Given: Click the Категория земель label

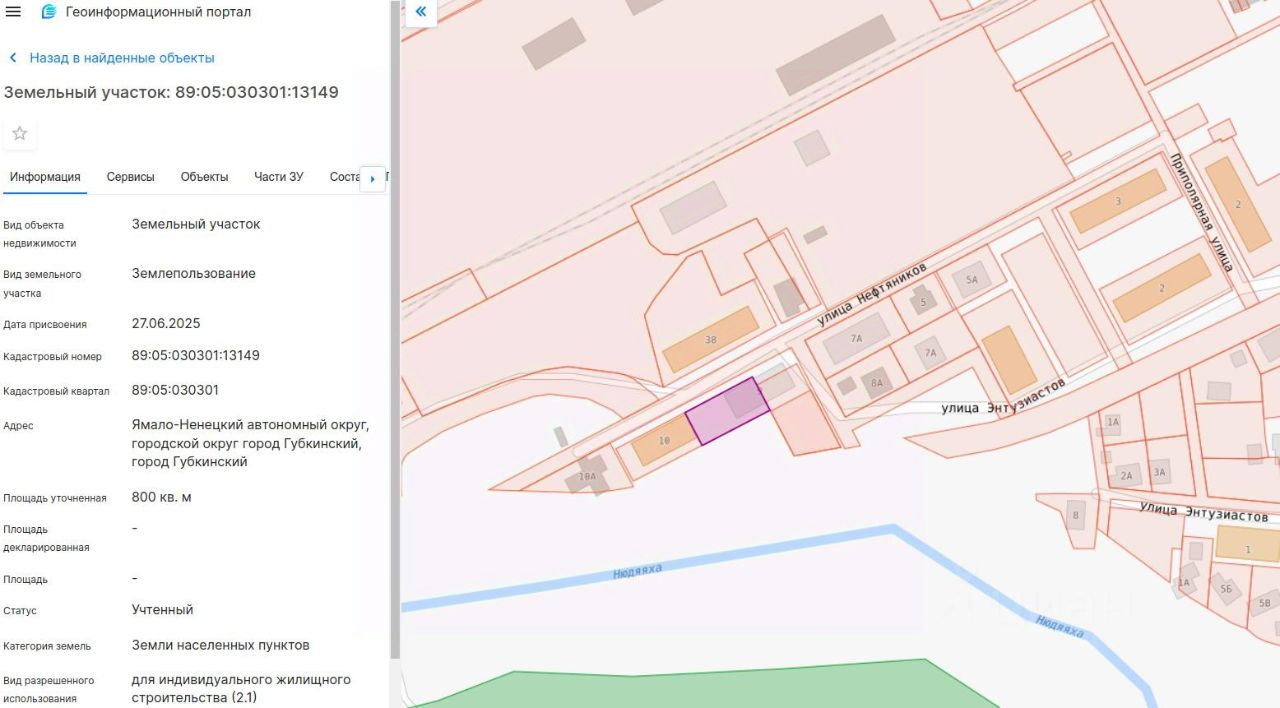Looking at the screenshot, I should 47,646.
